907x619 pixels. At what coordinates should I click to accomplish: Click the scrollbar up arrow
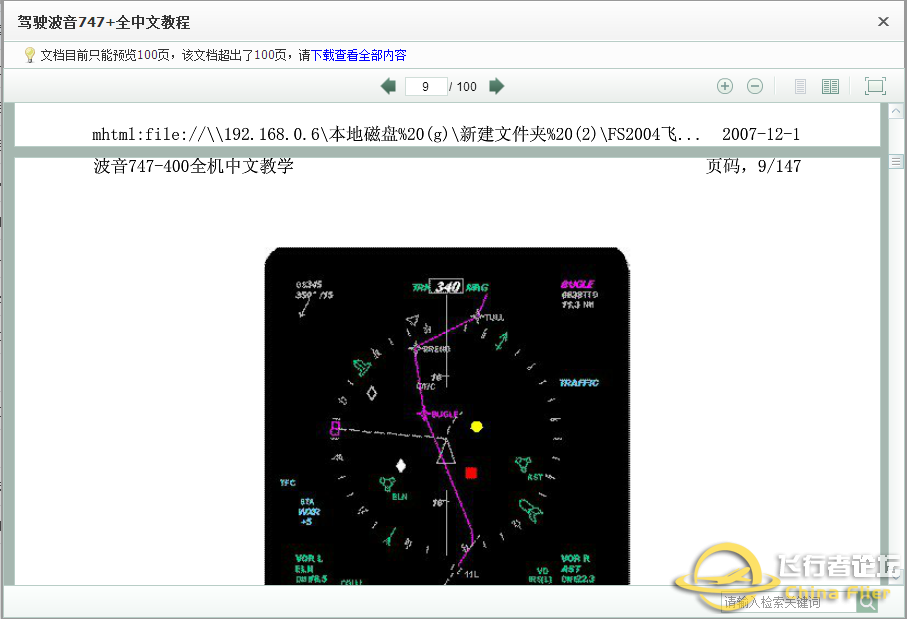(896, 111)
